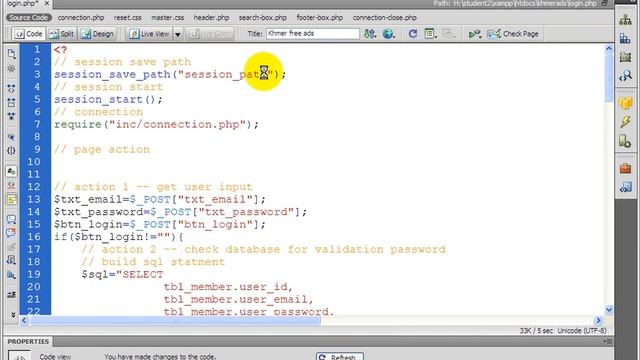Click Indent Code icon
640x360 pixels.
coord(11,294)
